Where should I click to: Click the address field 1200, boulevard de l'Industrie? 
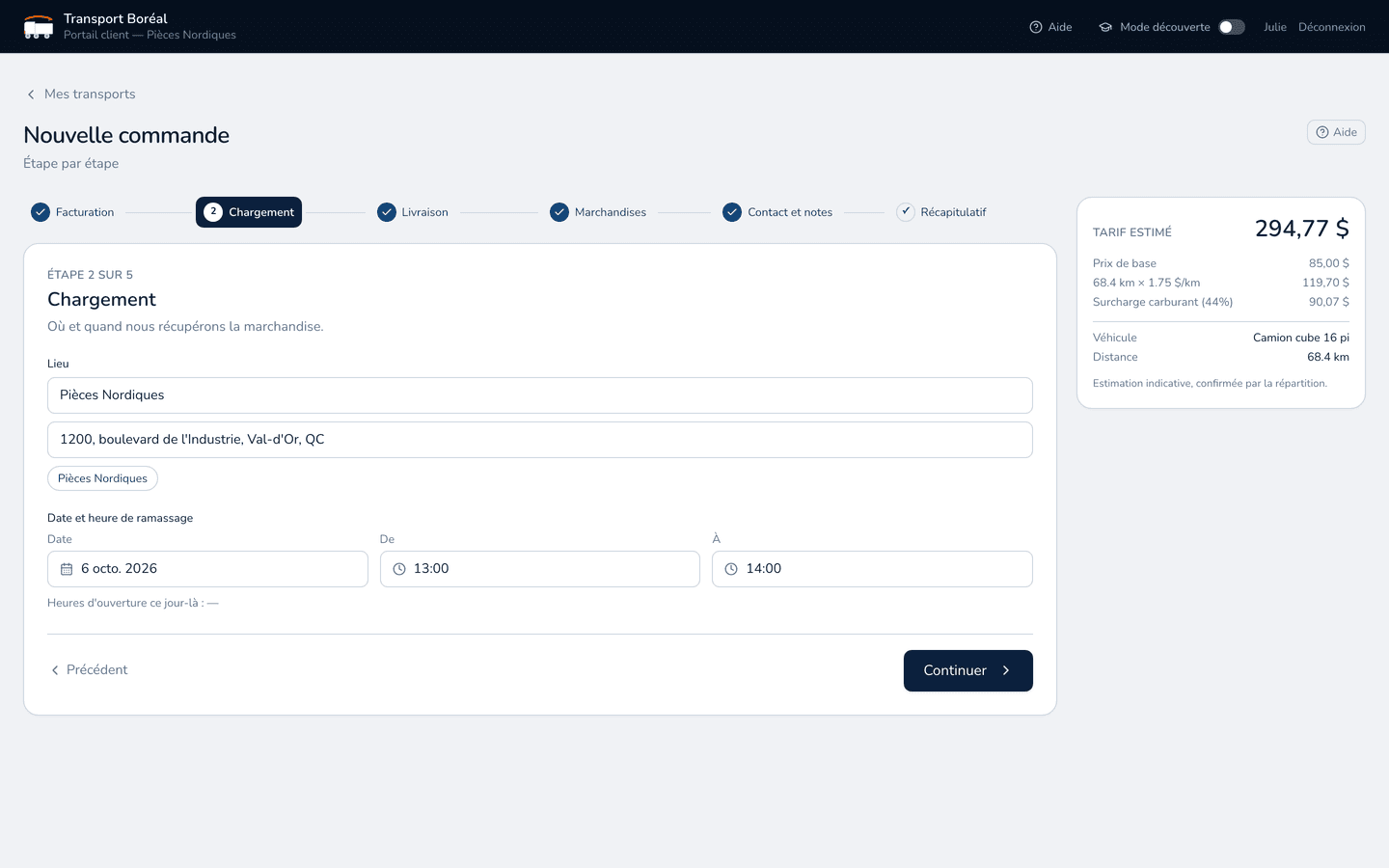[x=540, y=440]
